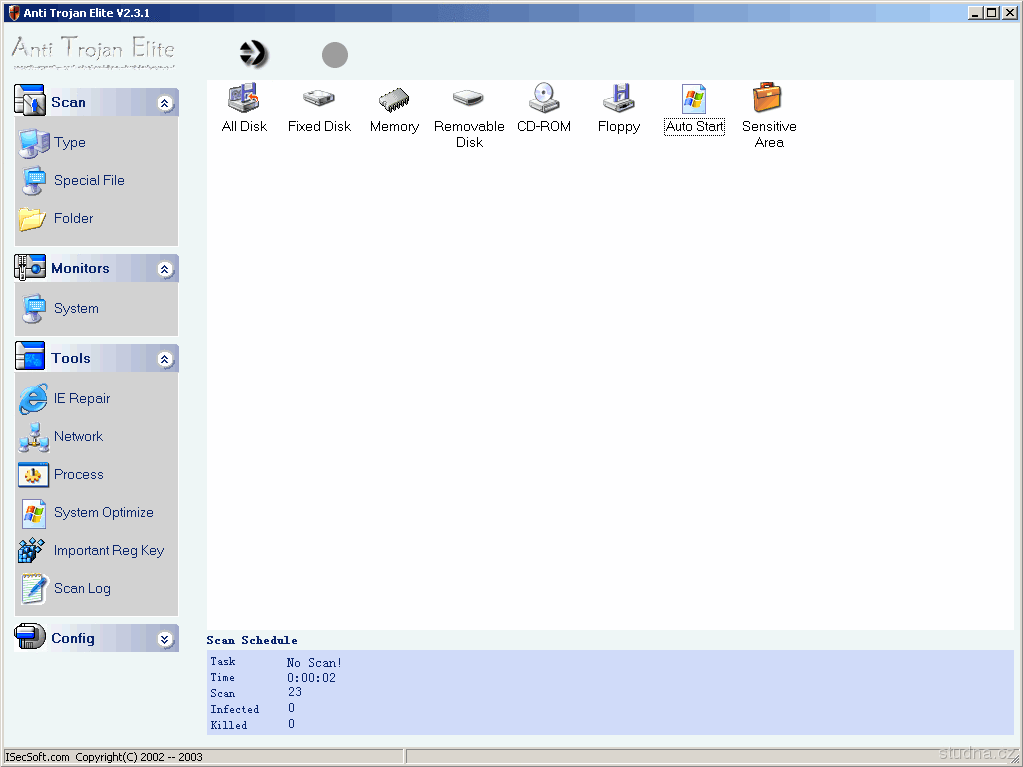Open the Process tool icon
Screen dimensions: 1023x767
pyautogui.click(x=33, y=475)
